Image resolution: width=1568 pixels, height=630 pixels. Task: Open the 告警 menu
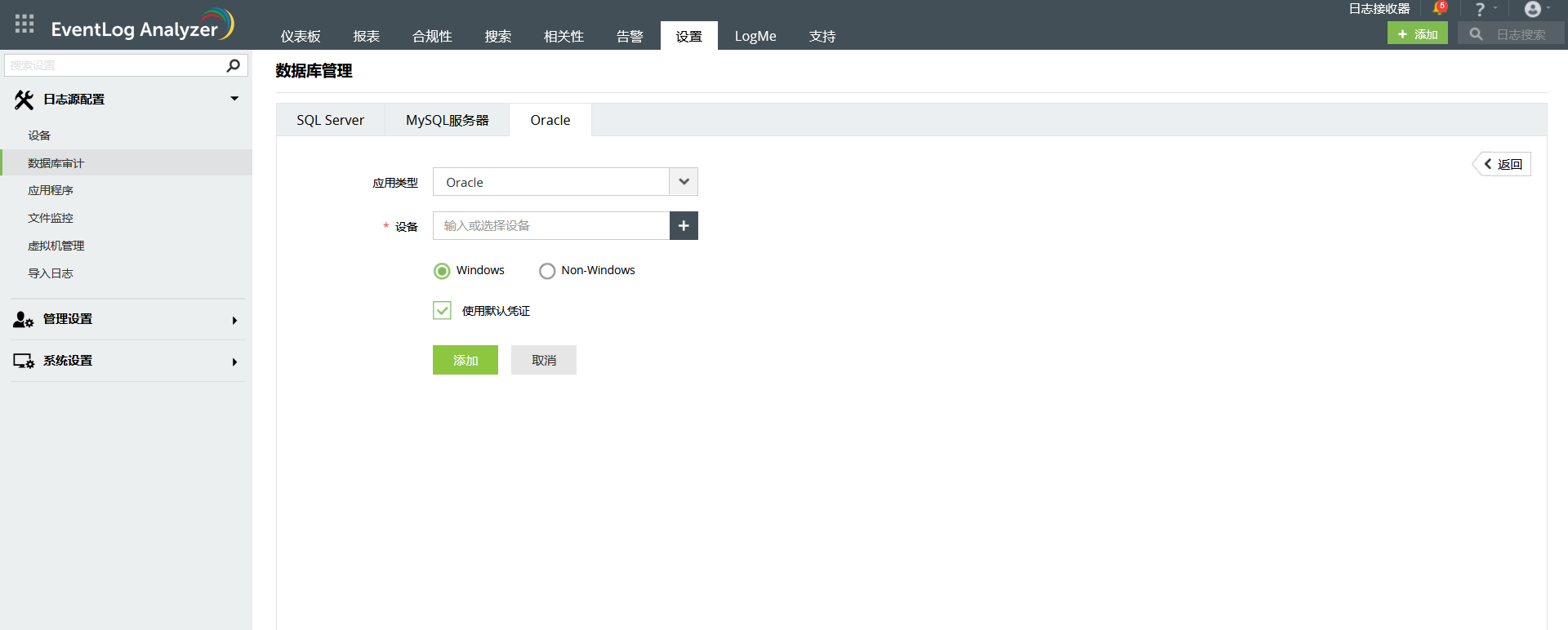point(630,36)
